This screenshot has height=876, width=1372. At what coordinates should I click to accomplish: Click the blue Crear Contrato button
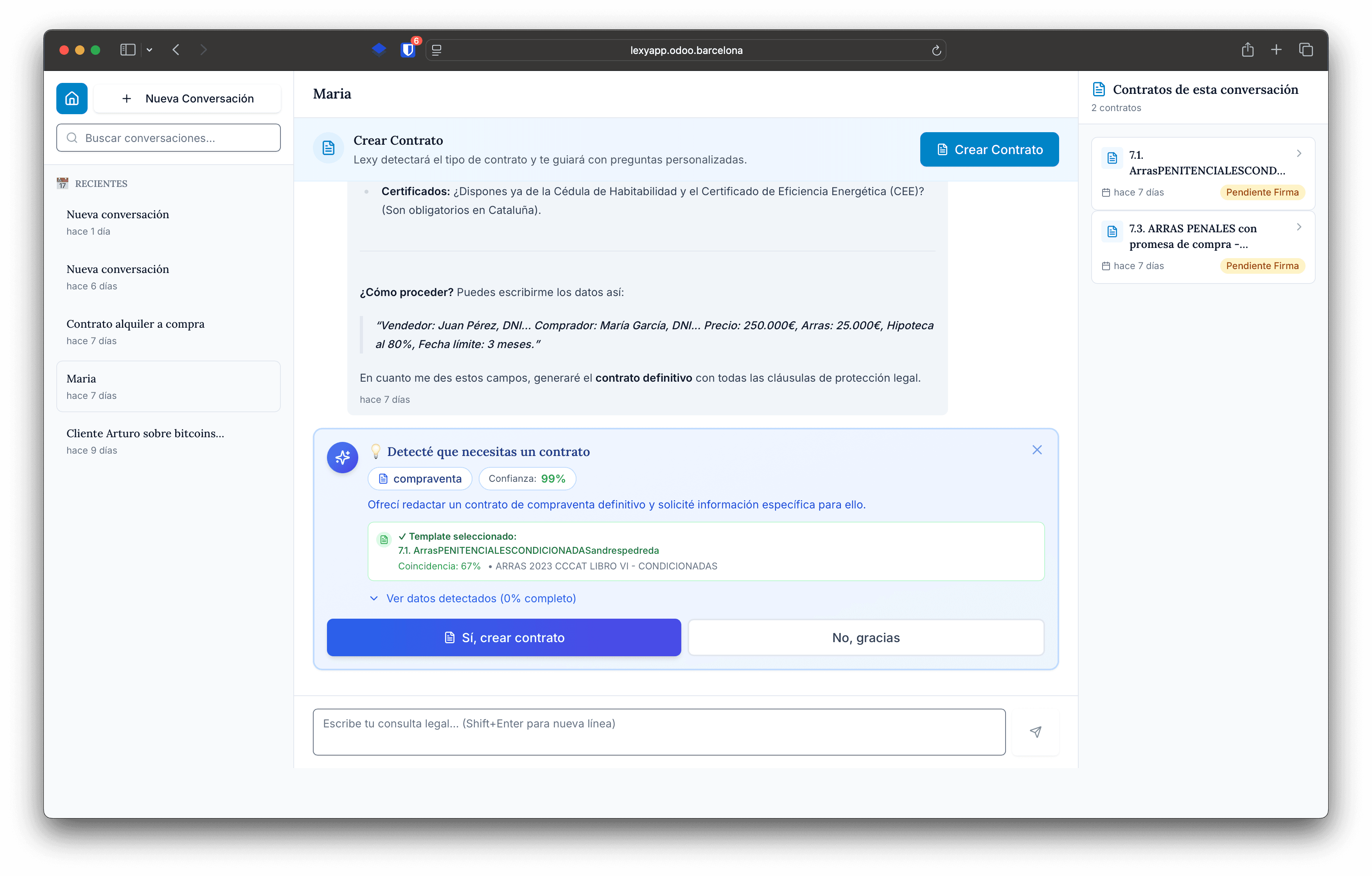click(989, 149)
